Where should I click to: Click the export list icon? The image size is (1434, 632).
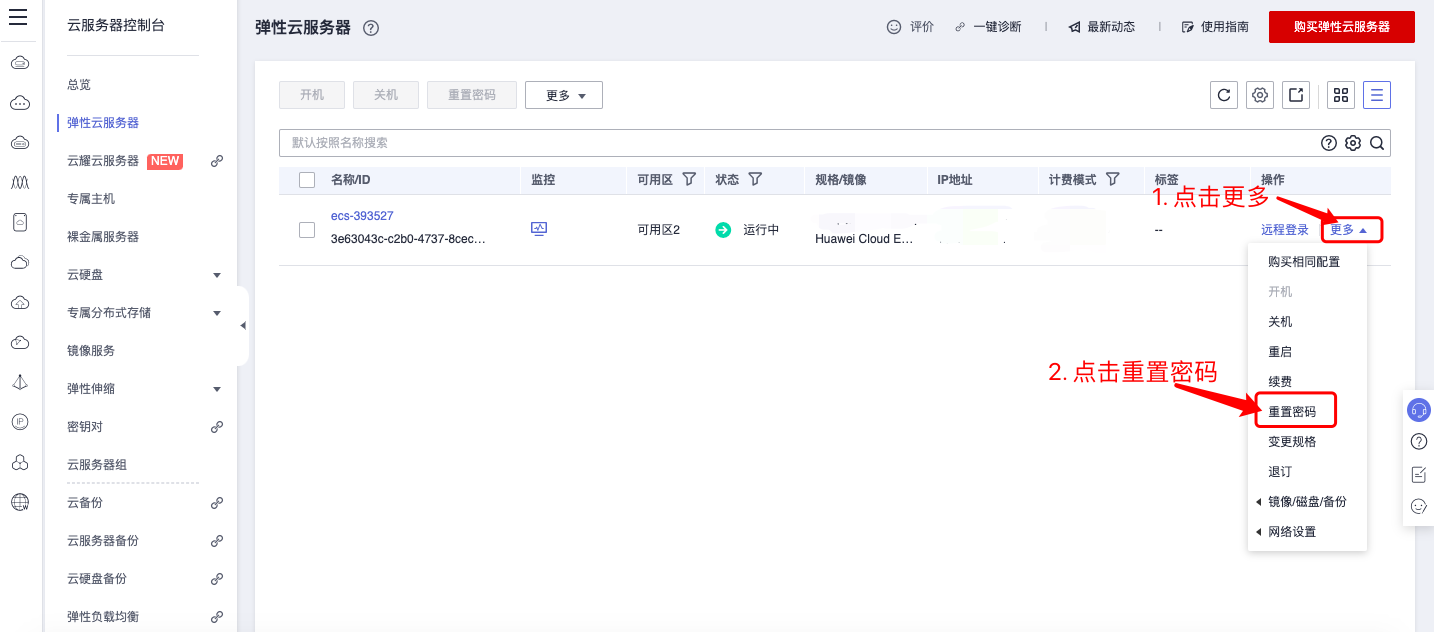1296,95
